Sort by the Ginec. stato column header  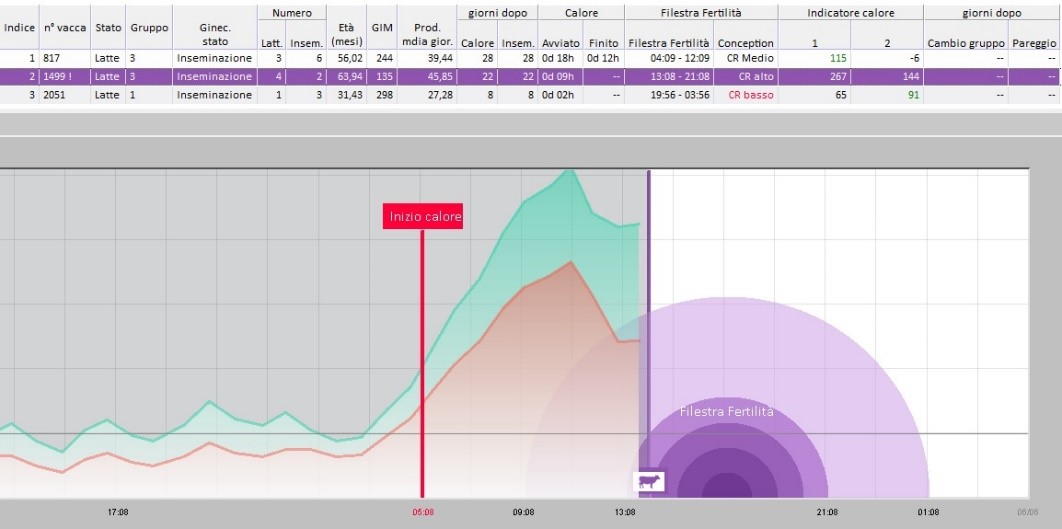point(215,35)
